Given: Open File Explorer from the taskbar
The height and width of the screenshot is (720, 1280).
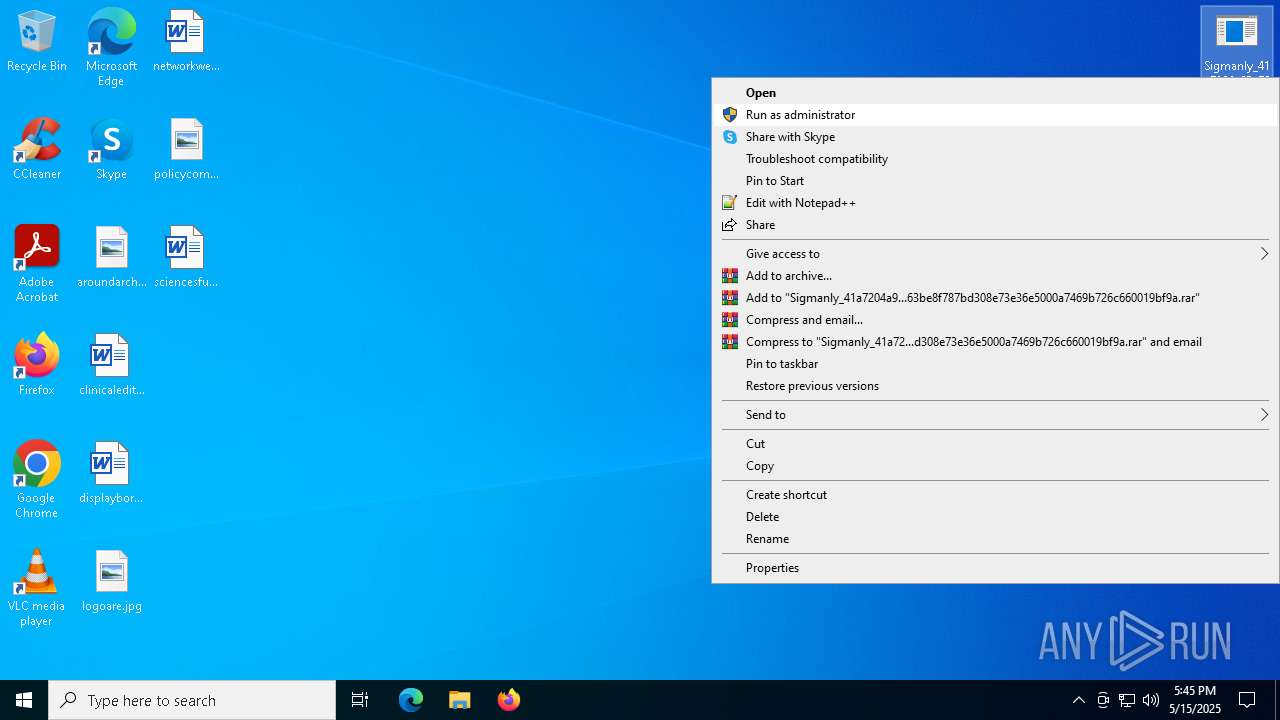Looking at the screenshot, I should (x=460, y=700).
